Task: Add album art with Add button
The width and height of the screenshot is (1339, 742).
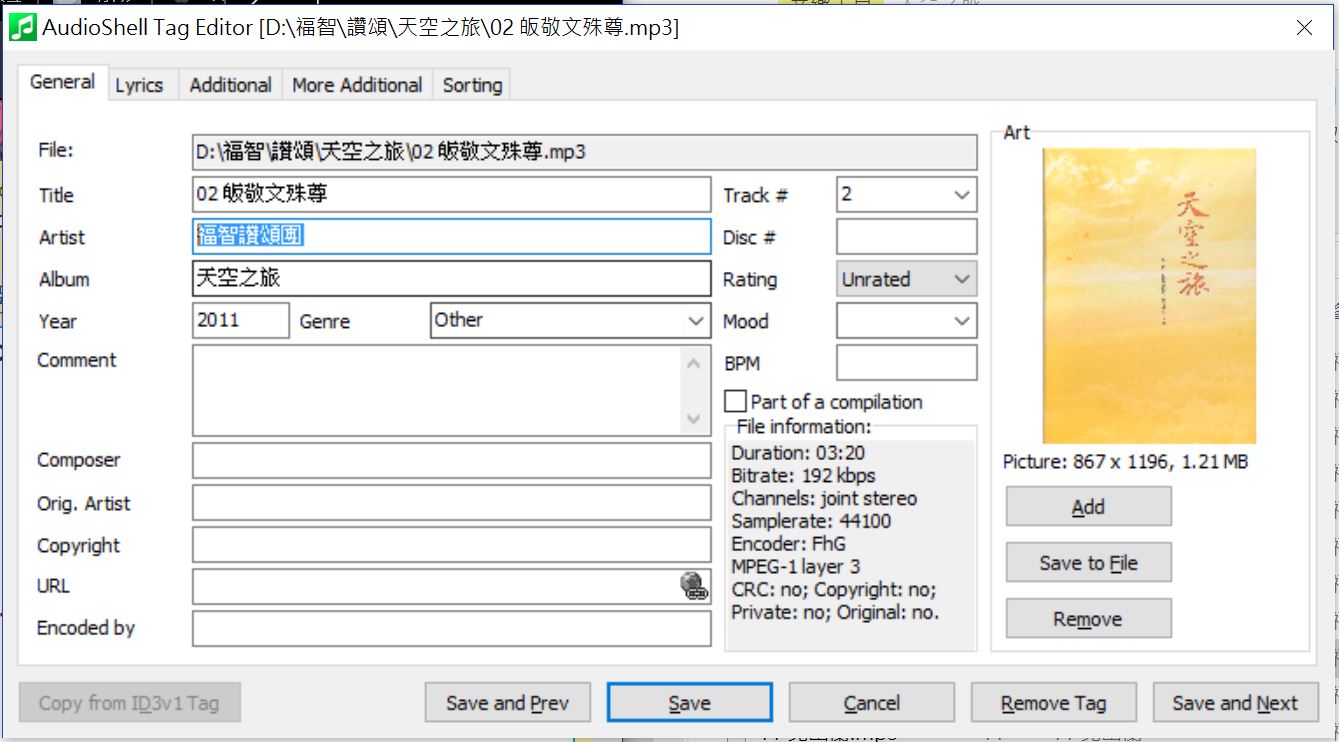Action: [x=1088, y=507]
